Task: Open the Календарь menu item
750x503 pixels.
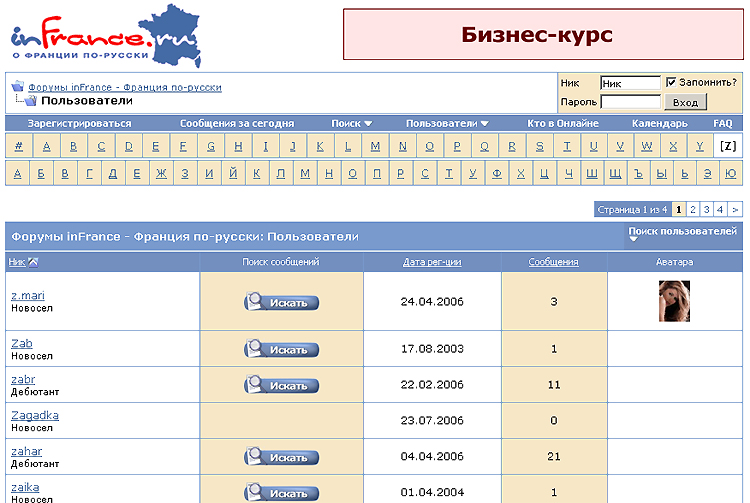Action: (x=659, y=123)
